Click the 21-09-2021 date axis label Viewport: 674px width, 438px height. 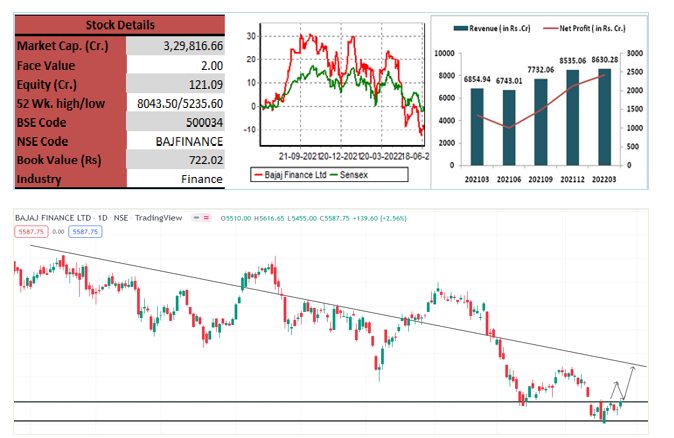point(300,156)
